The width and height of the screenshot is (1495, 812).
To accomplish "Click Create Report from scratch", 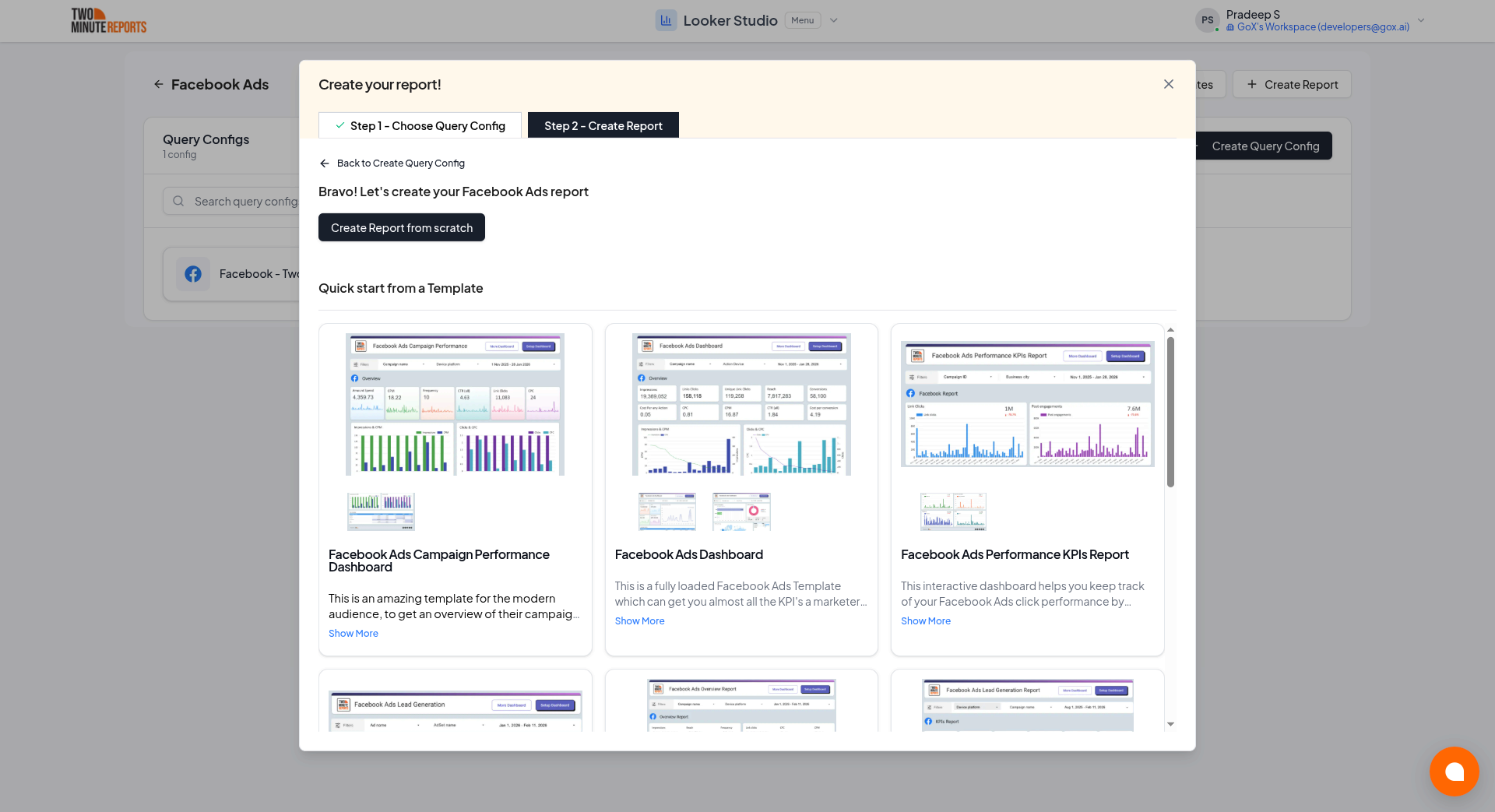I will click(401, 227).
